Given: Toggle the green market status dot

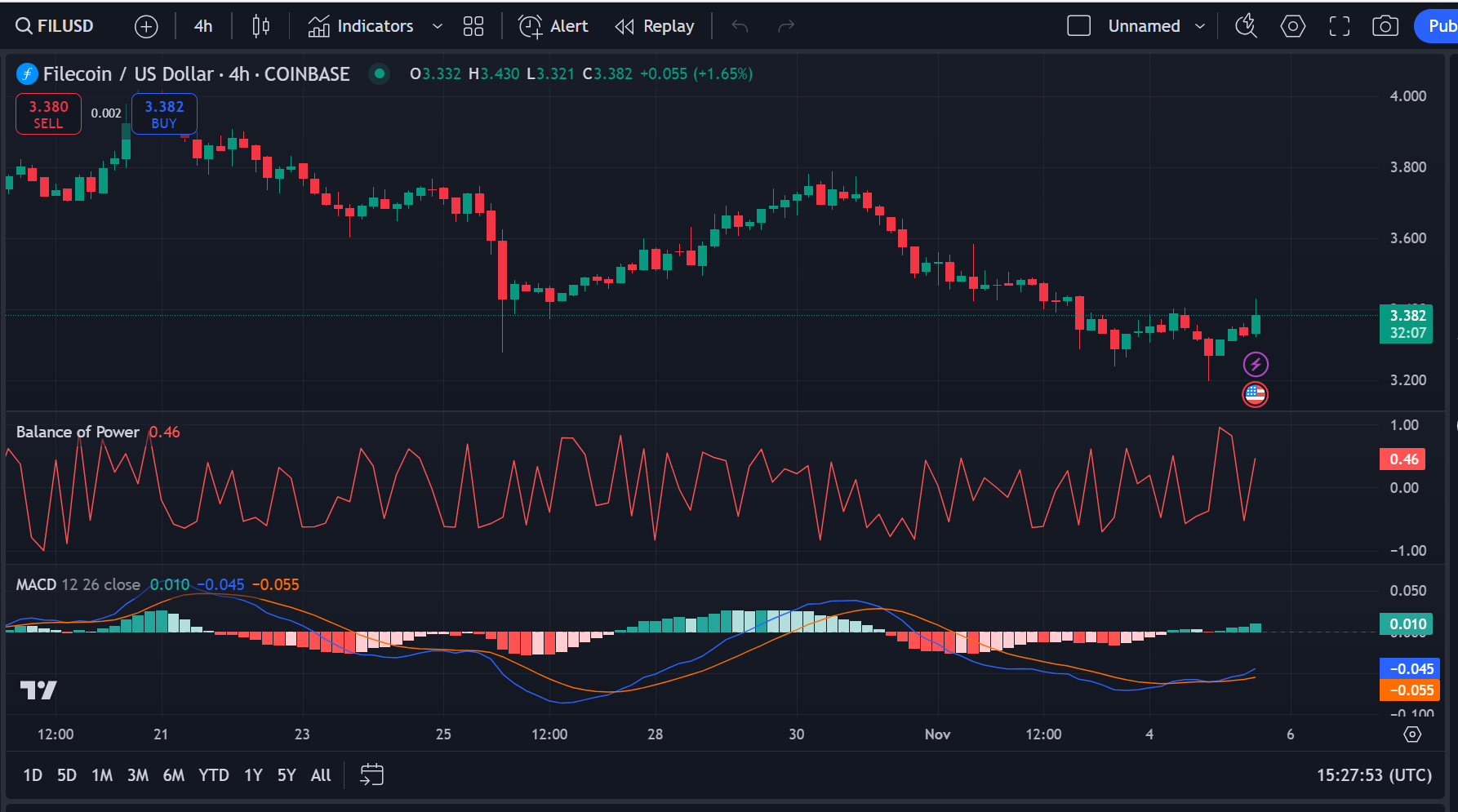Looking at the screenshot, I should point(379,73).
